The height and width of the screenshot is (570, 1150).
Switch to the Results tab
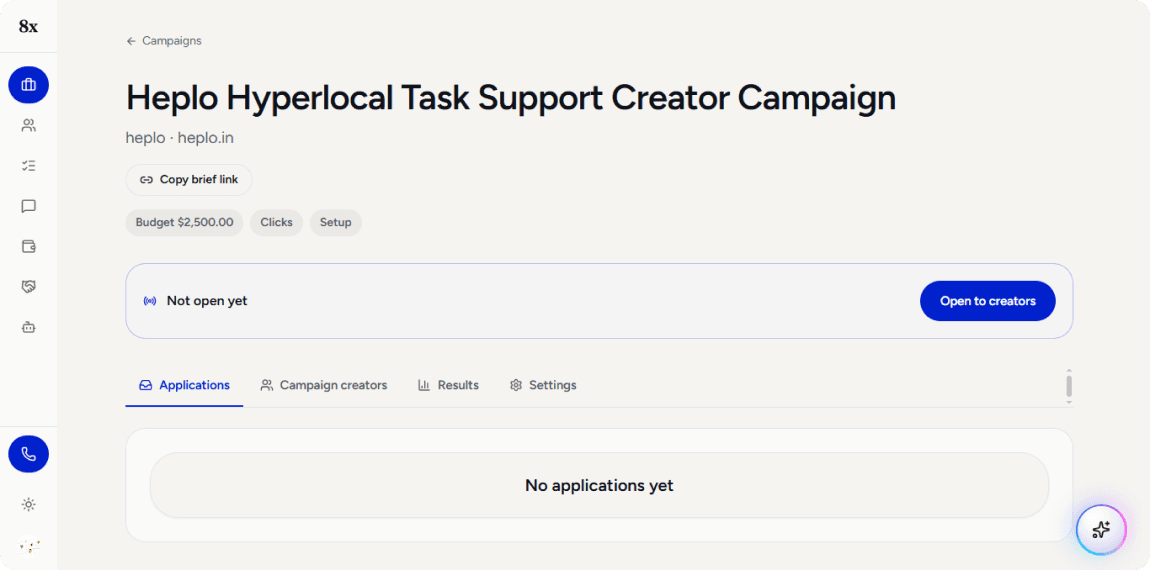(x=448, y=385)
